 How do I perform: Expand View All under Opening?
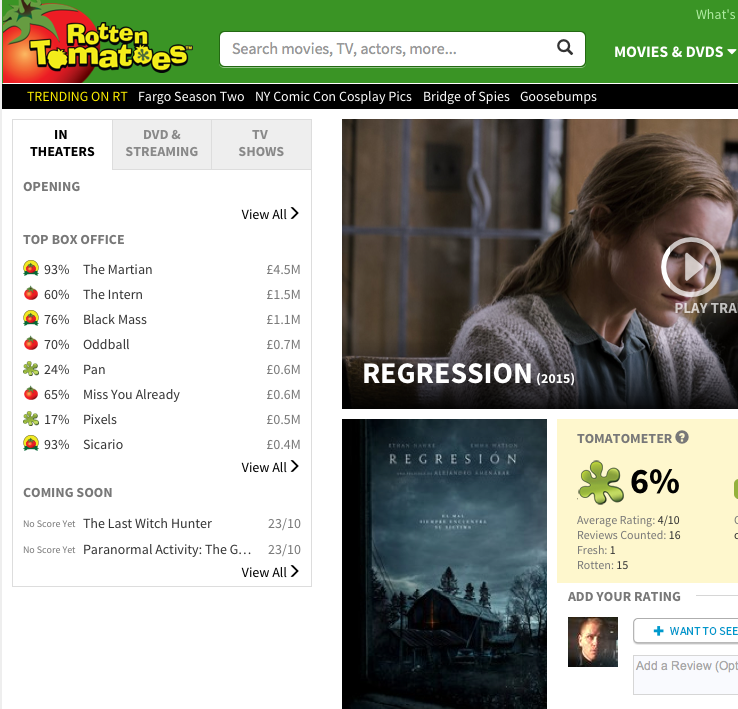pos(270,214)
